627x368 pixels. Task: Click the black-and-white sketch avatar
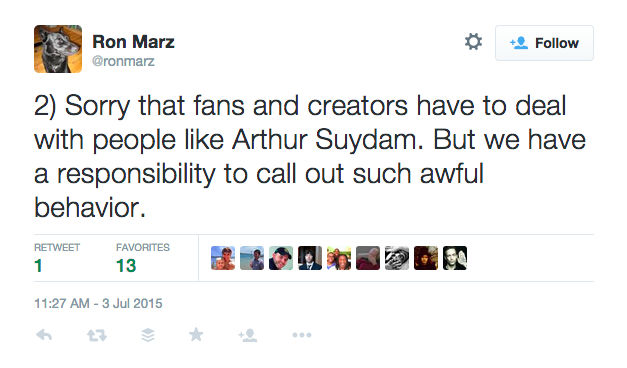(x=397, y=258)
